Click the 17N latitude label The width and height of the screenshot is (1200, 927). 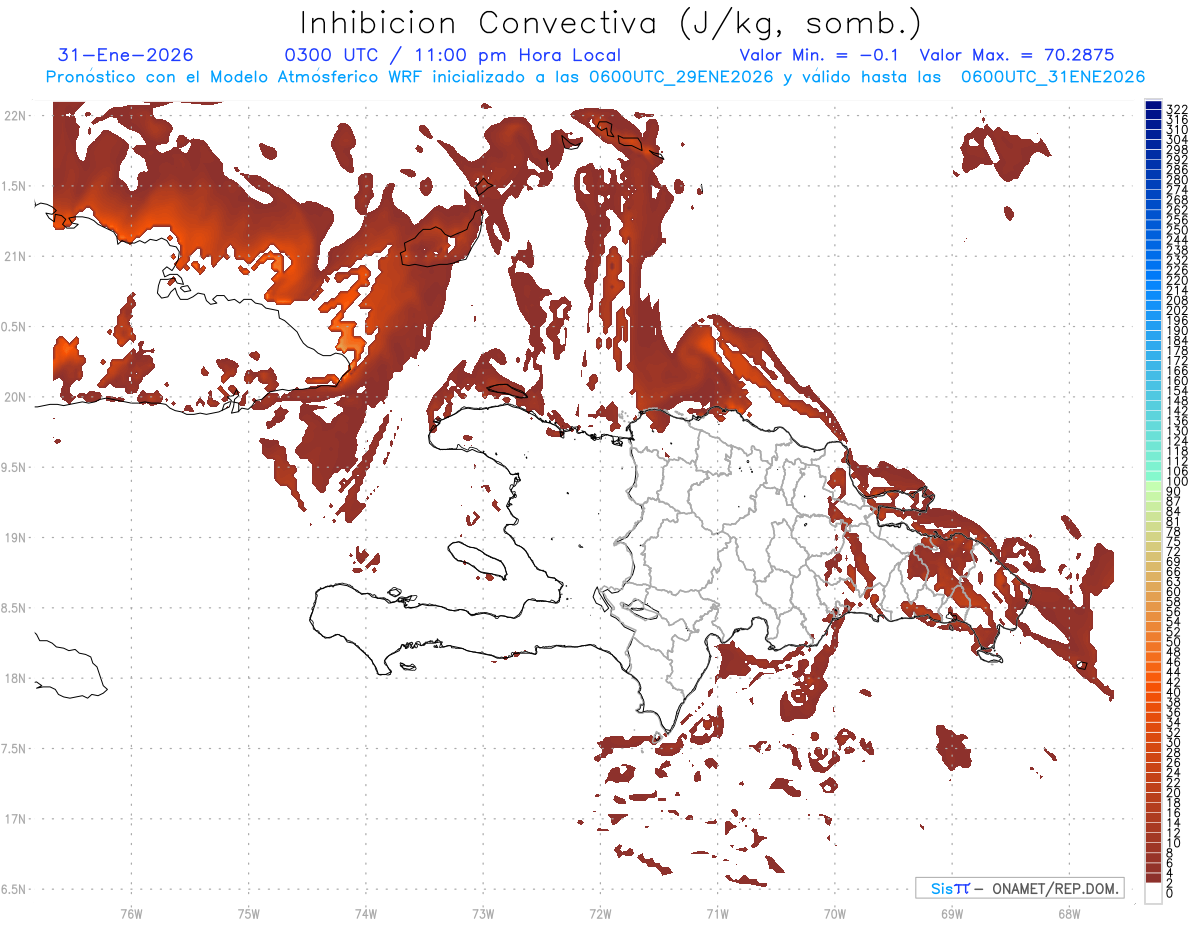(14, 819)
